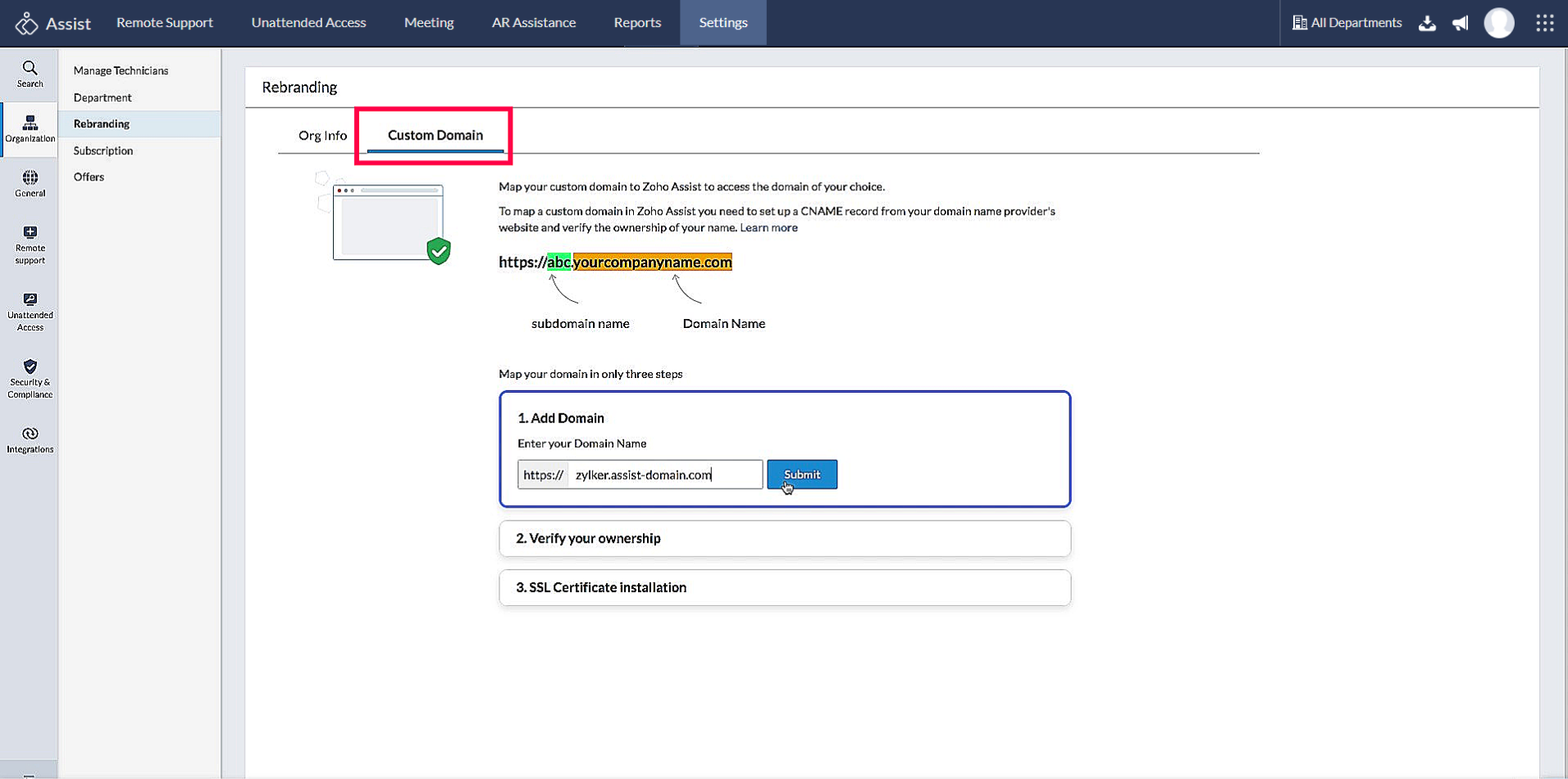Open Unattended Access settings in the sidebar
1568x779 pixels.
(30, 310)
